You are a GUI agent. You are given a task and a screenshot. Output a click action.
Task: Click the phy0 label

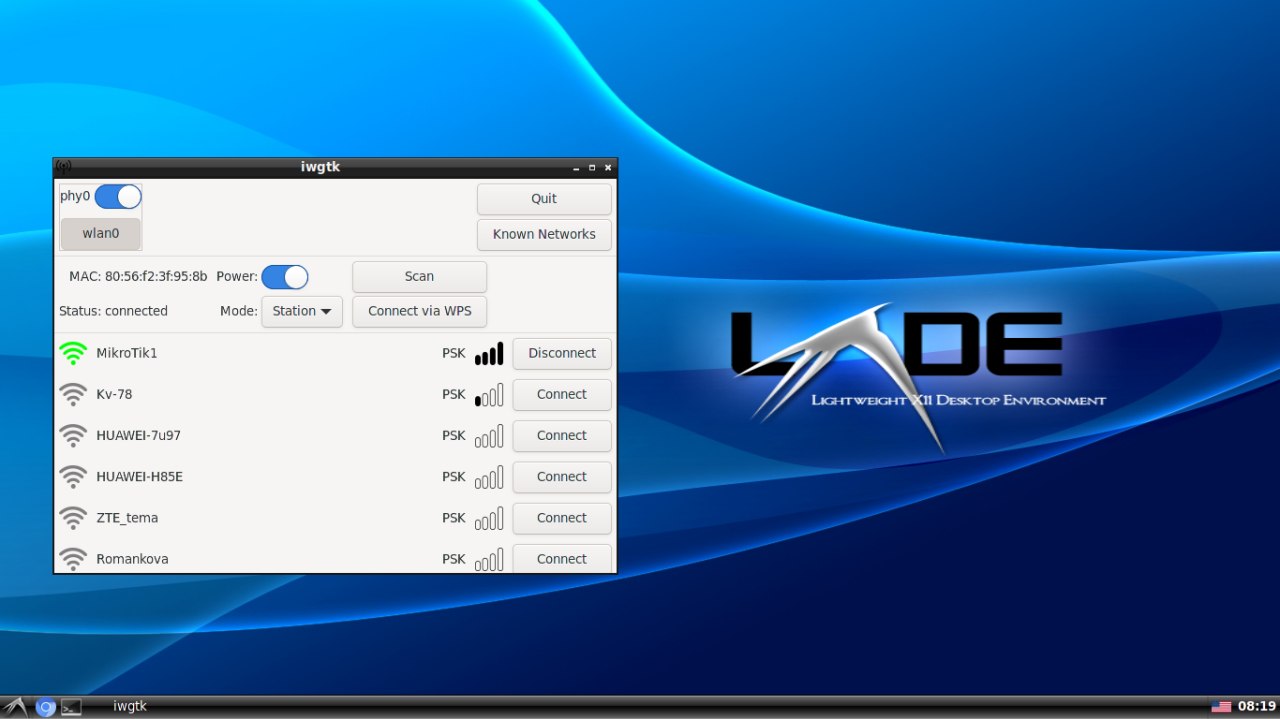click(x=75, y=196)
